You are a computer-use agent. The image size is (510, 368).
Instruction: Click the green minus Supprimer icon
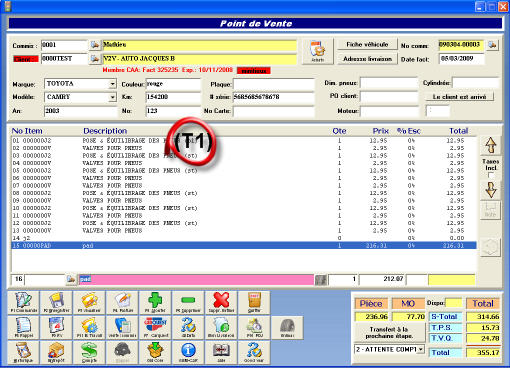(188, 302)
